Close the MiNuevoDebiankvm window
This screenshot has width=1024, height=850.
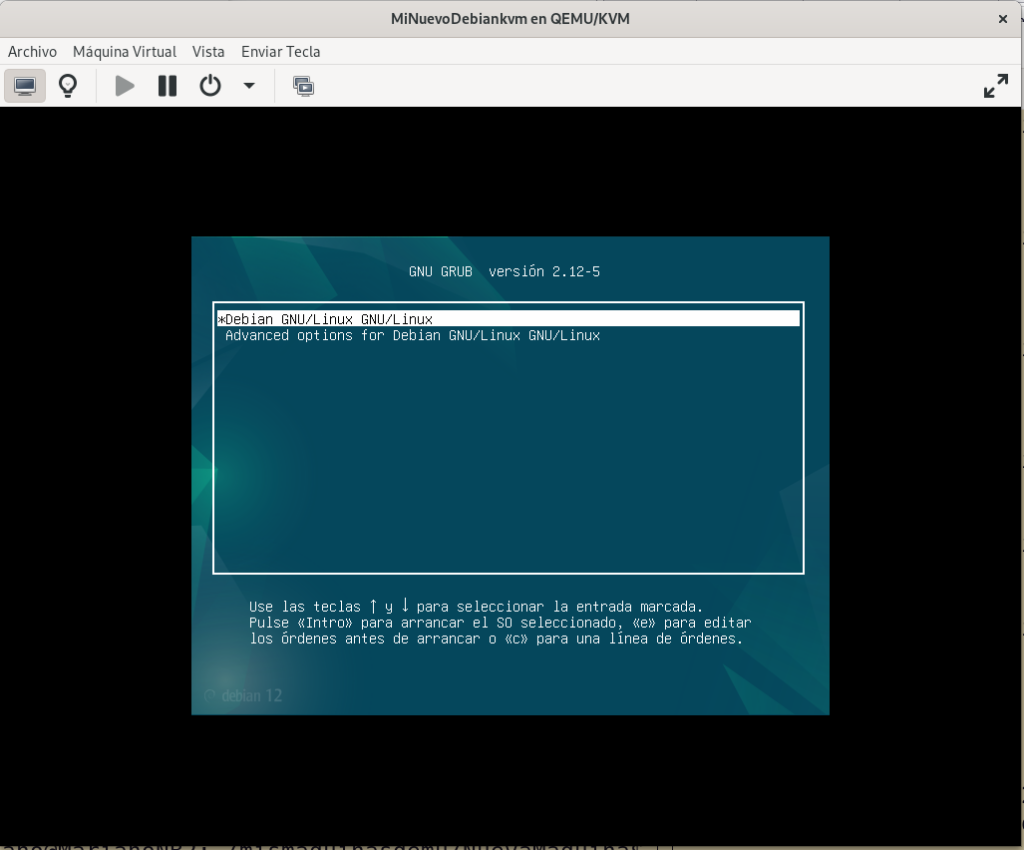[1002, 19]
